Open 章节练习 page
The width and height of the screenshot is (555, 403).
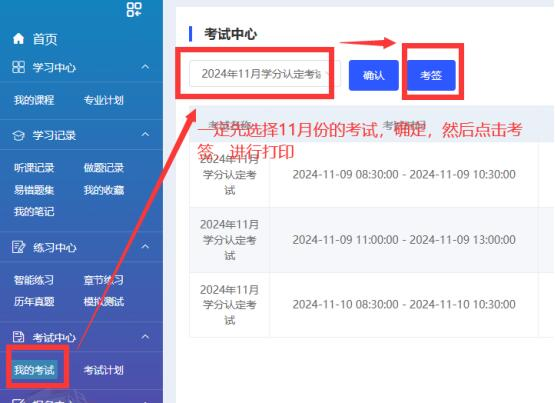(104, 280)
